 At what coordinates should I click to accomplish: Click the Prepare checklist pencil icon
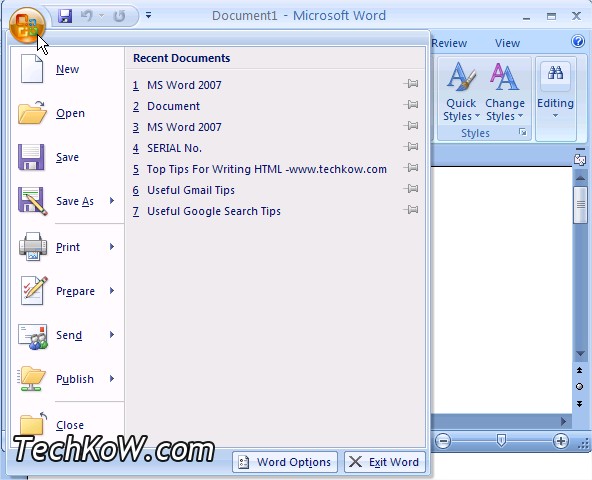pyautogui.click(x=34, y=290)
